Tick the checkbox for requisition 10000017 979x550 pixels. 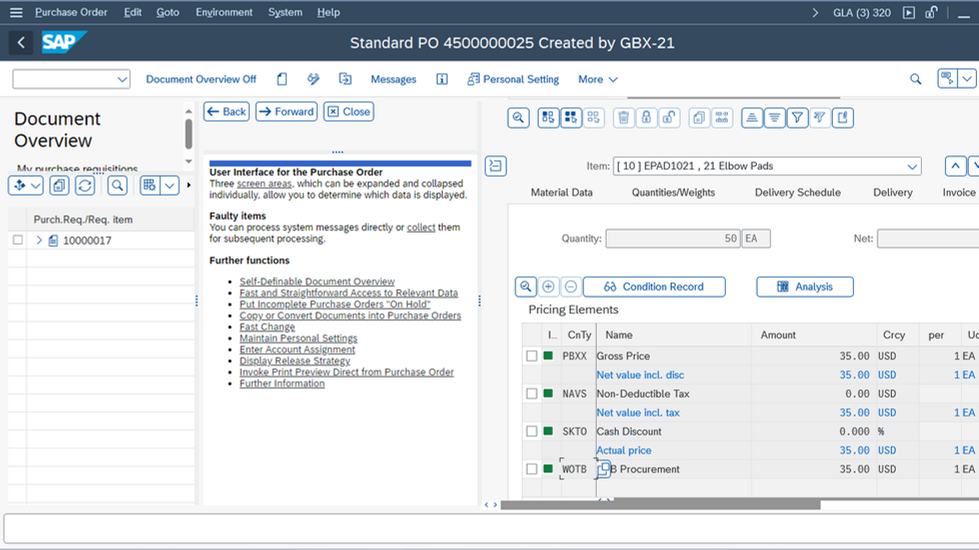pyautogui.click(x=17, y=240)
